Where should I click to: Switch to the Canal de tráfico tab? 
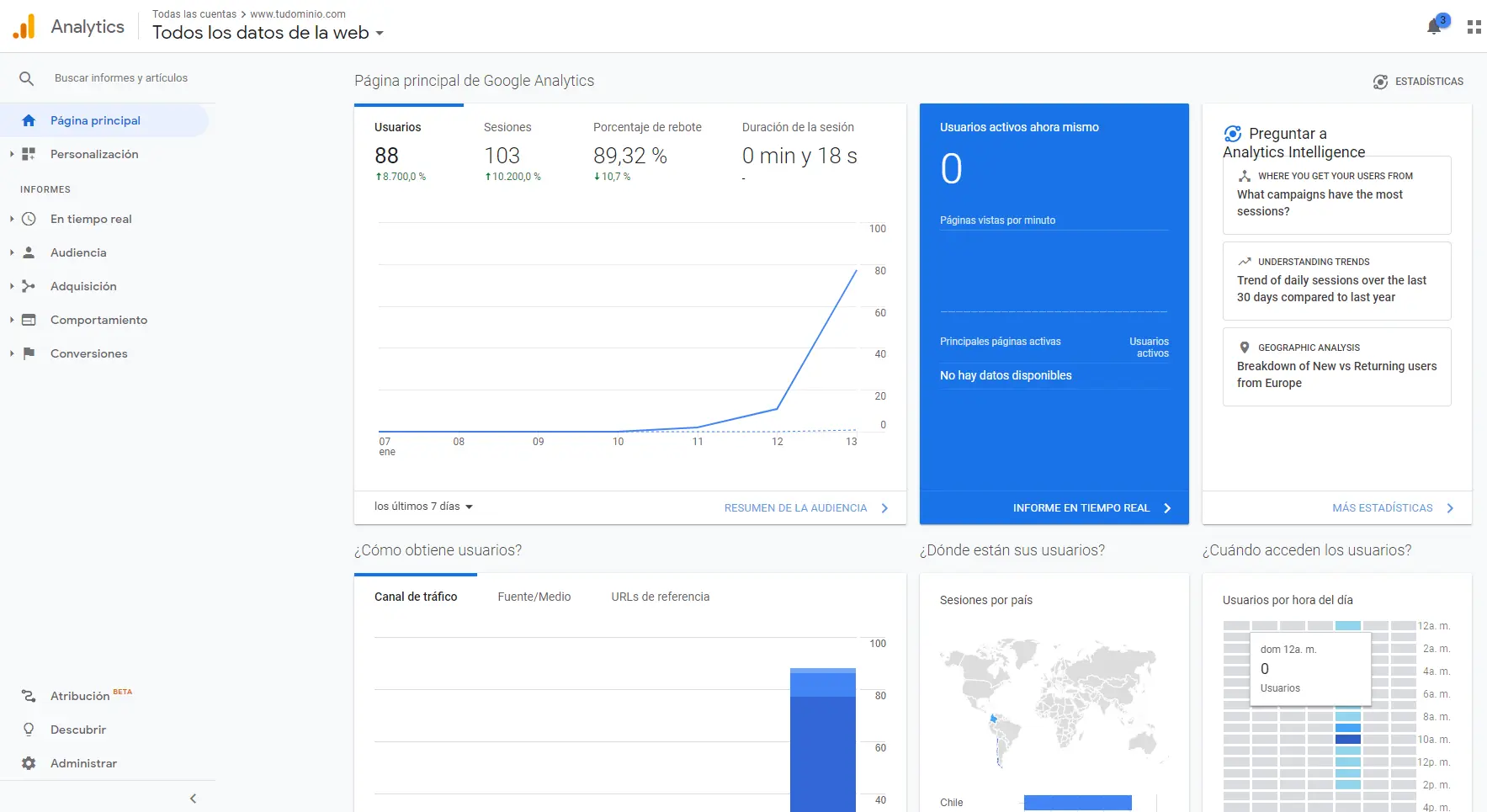tap(416, 597)
